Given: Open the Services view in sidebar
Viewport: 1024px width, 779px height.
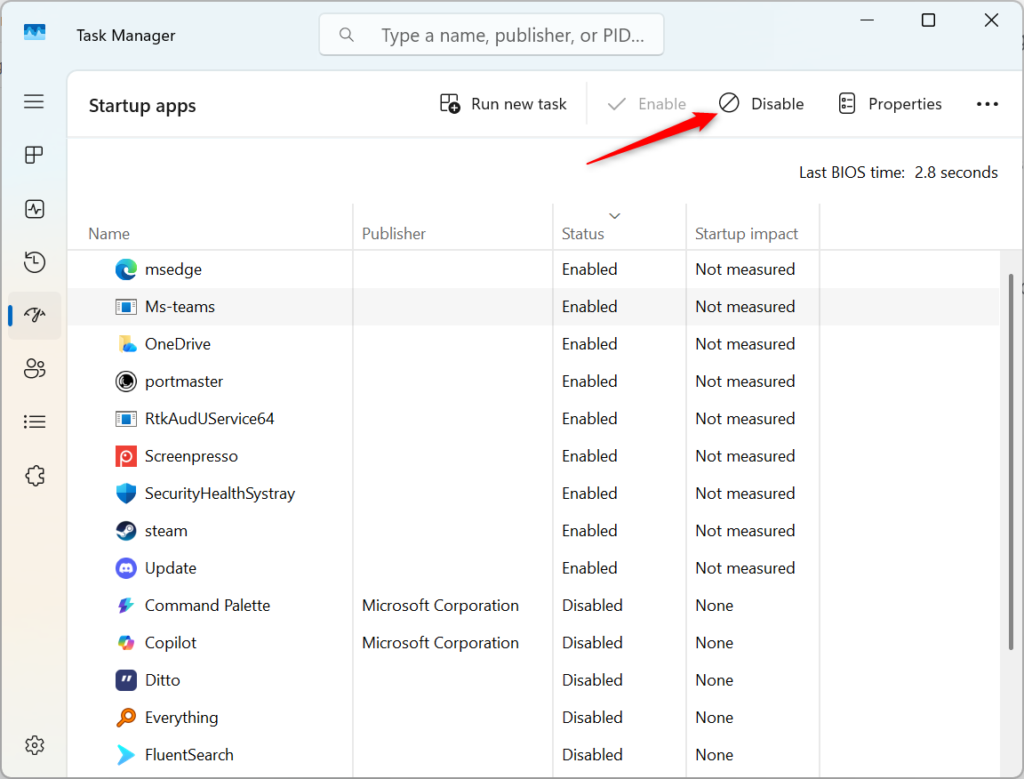Looking at the screenshot, I should (x=34, y=475).
